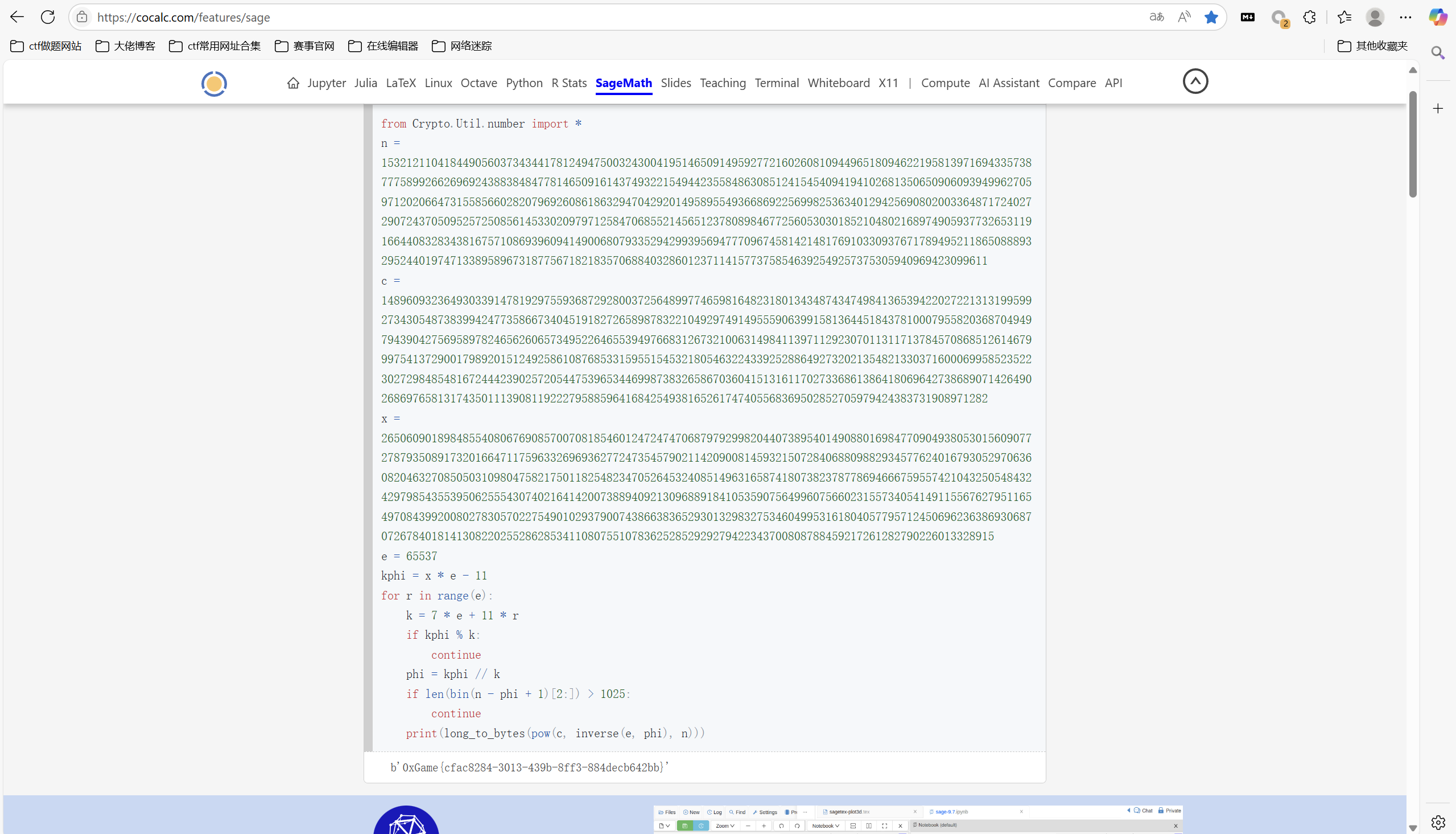The height and width of the screenshot is (834, 1456).
Task: Click the CoCalc logo
Action: 214,84
